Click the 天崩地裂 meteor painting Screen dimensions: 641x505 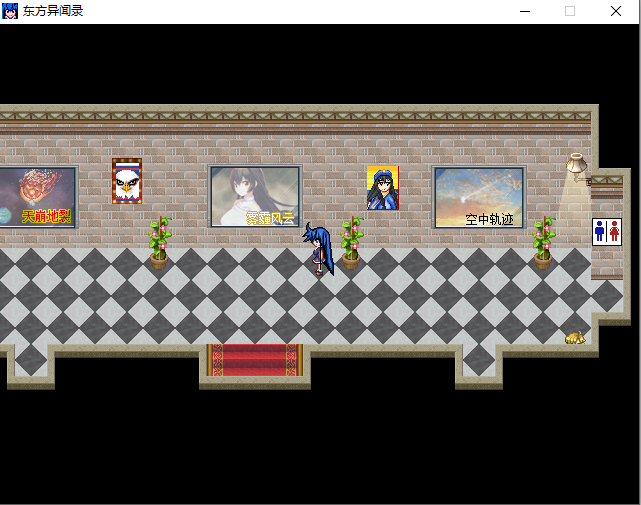[x=38, y=197]
